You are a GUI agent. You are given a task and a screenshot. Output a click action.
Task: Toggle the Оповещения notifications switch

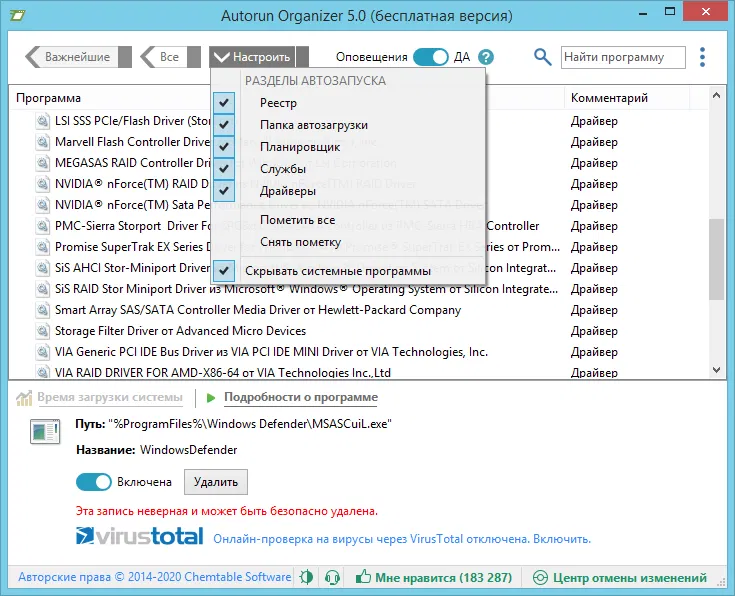tap(431, 57)
